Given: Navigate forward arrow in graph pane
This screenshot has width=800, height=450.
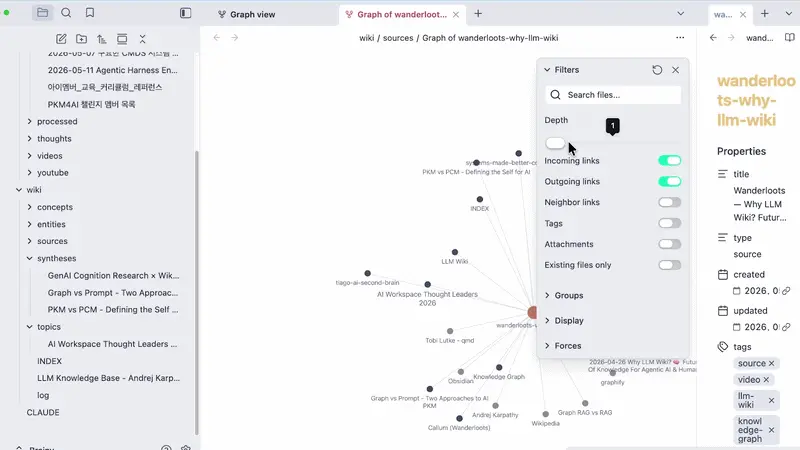Looking at the screenshot, I should (x=235, y=38).
